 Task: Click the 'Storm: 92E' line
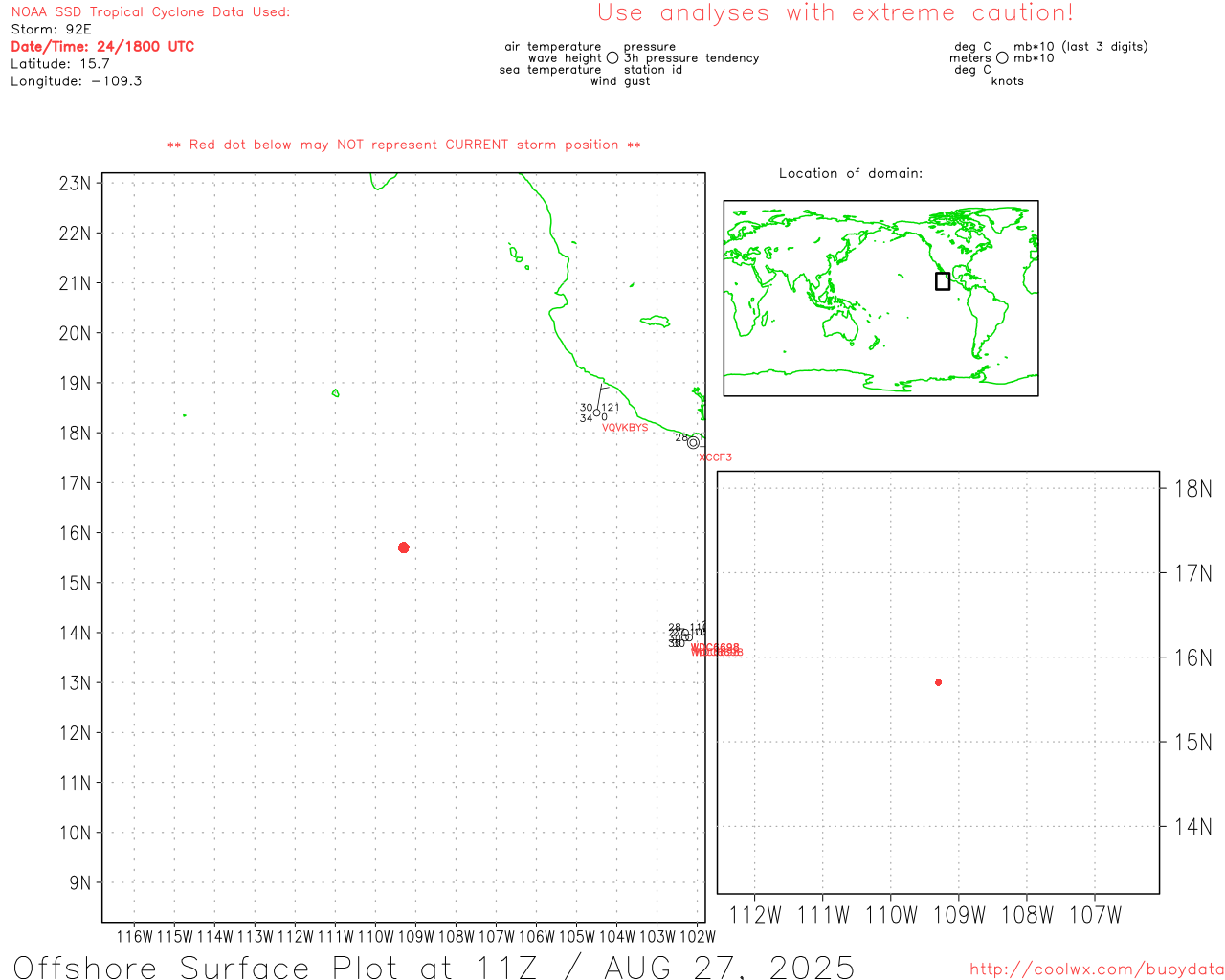[51, 30]
